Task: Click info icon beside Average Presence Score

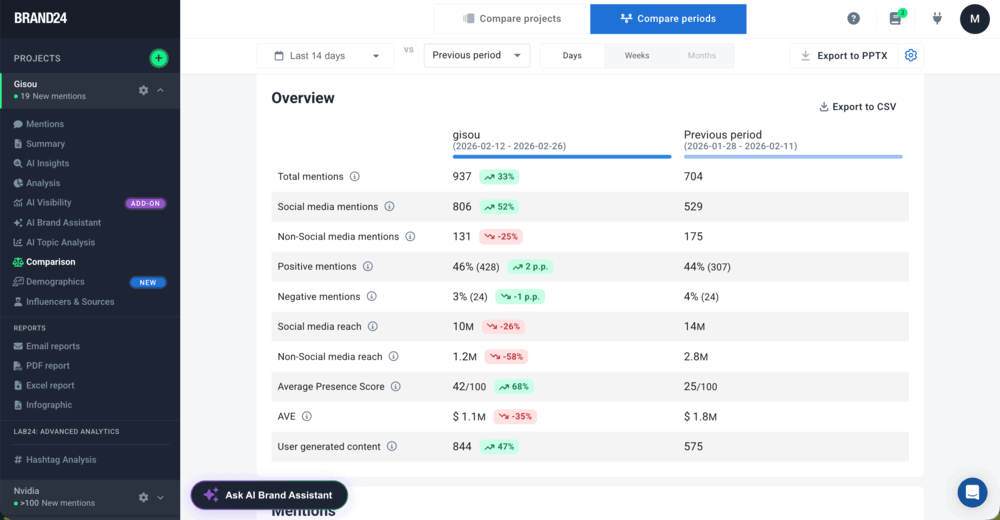Action: pyautogui.click(x=395, y=386)
